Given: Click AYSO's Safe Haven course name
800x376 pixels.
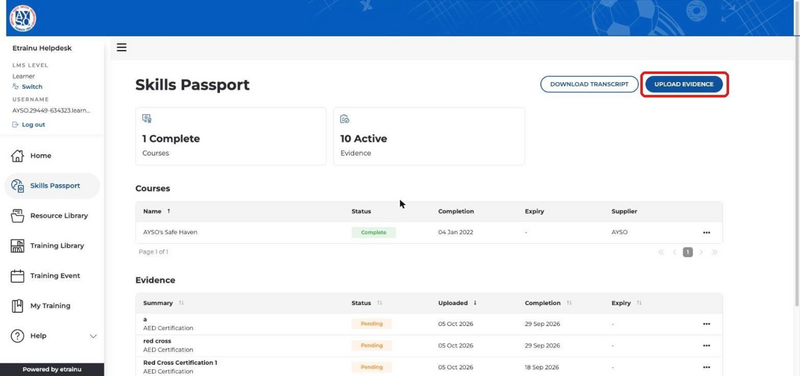Looking at the screenshot, I should click(170, 232).
